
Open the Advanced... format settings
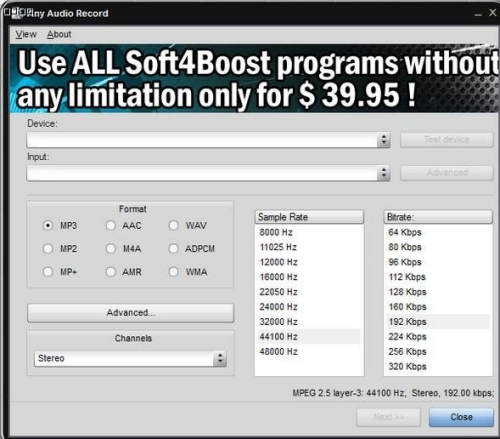pyautogui.click(x=131, y=313)
